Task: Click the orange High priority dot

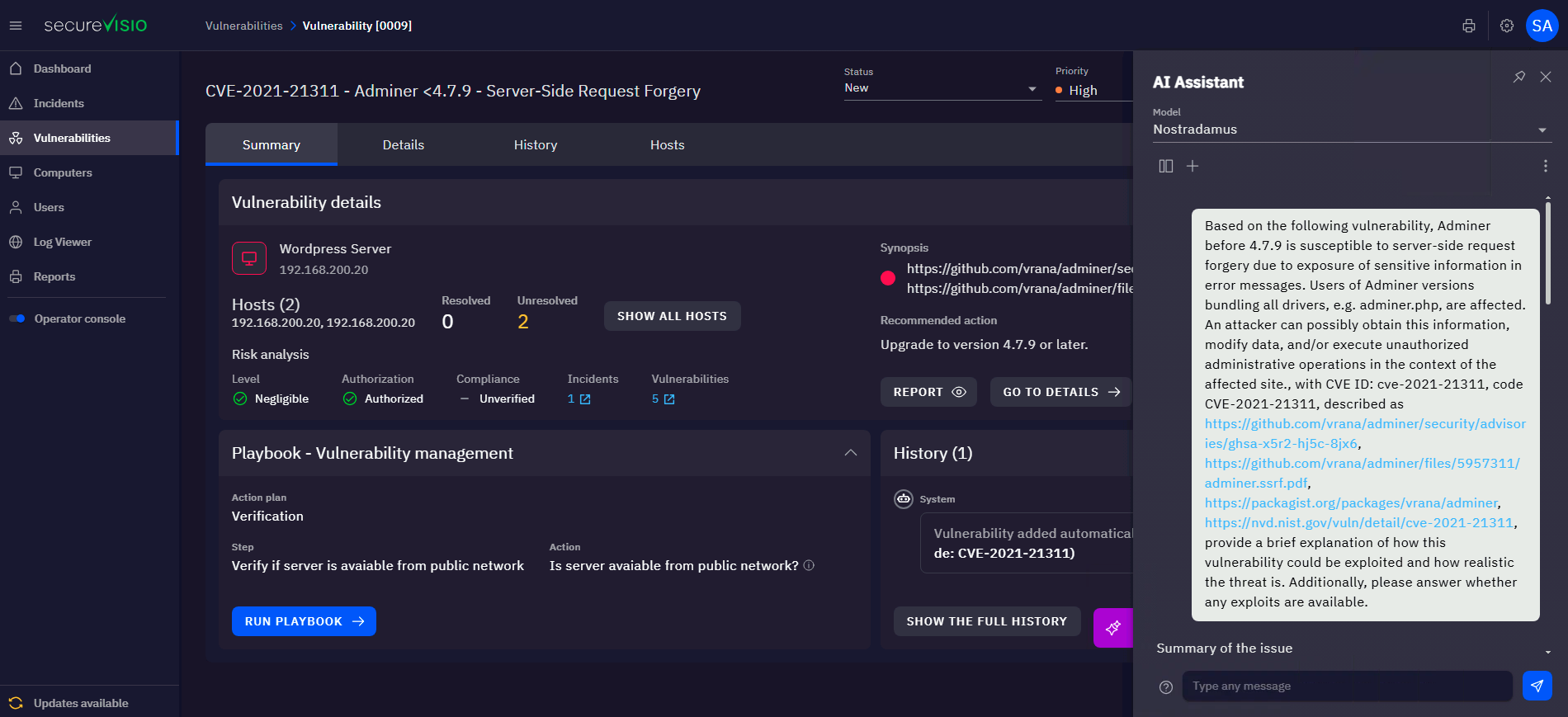Action: pos(1059,90)
